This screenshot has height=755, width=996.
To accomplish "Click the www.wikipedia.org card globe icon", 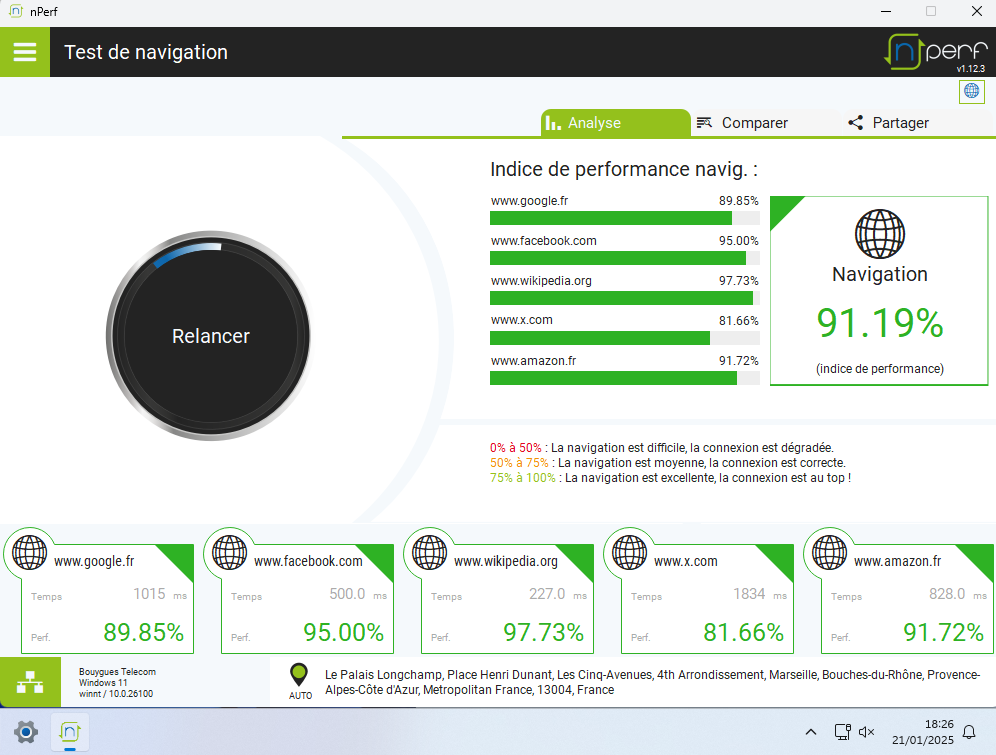I will pos(429,552).
